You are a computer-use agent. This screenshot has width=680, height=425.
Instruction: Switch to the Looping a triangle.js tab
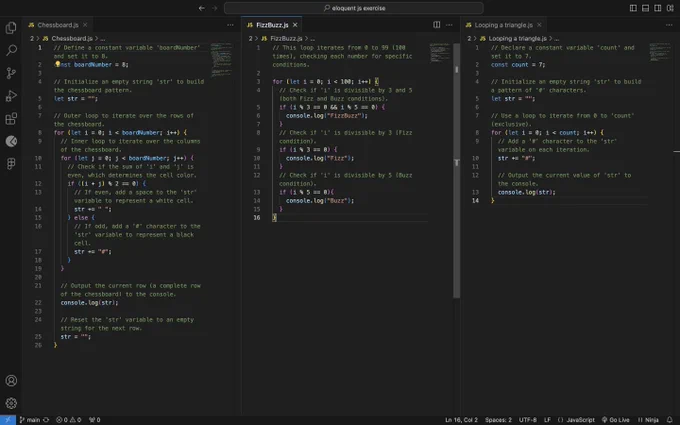pos(503,25)
